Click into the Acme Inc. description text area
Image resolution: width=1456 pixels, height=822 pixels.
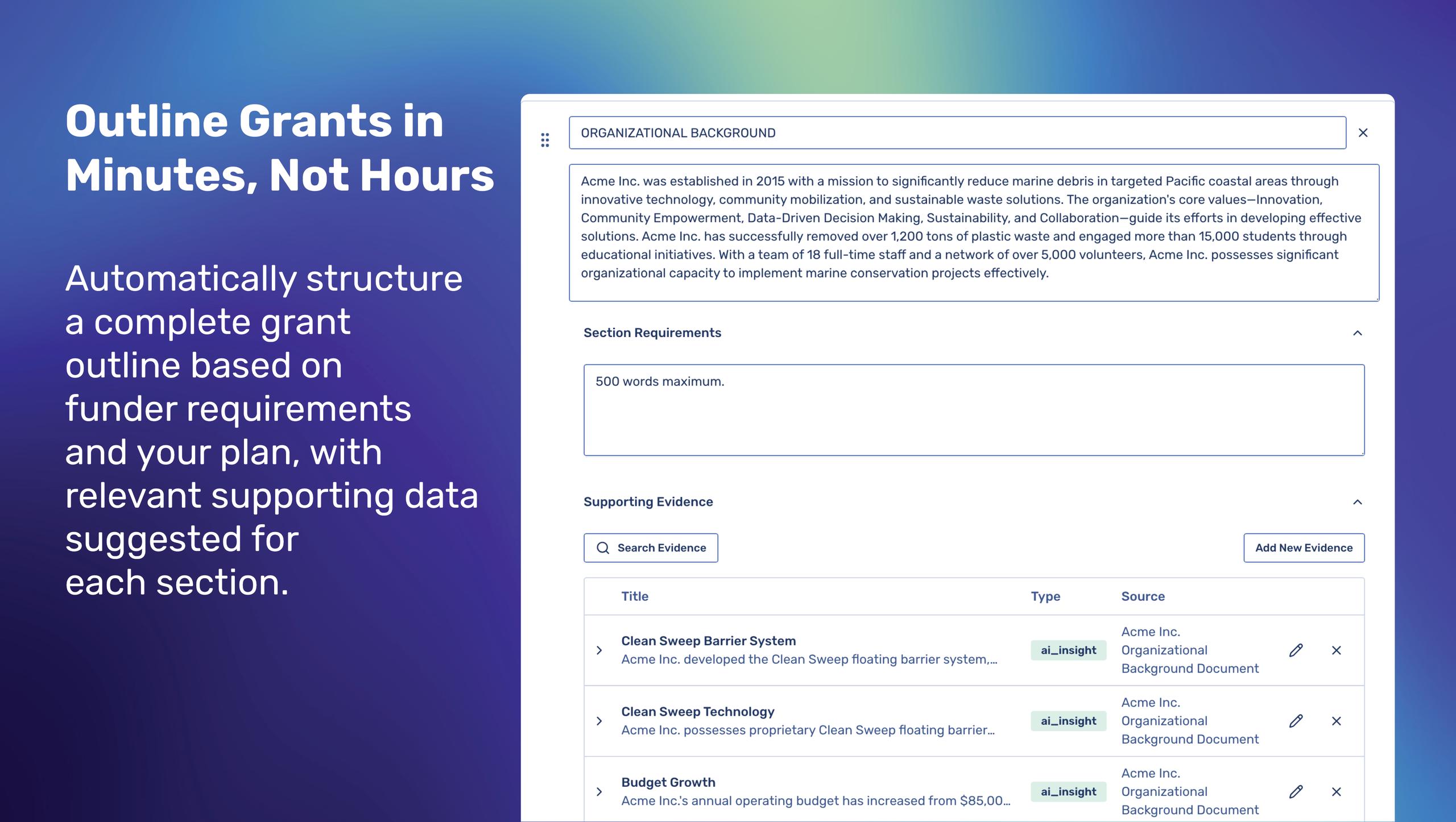pos(973,232)
